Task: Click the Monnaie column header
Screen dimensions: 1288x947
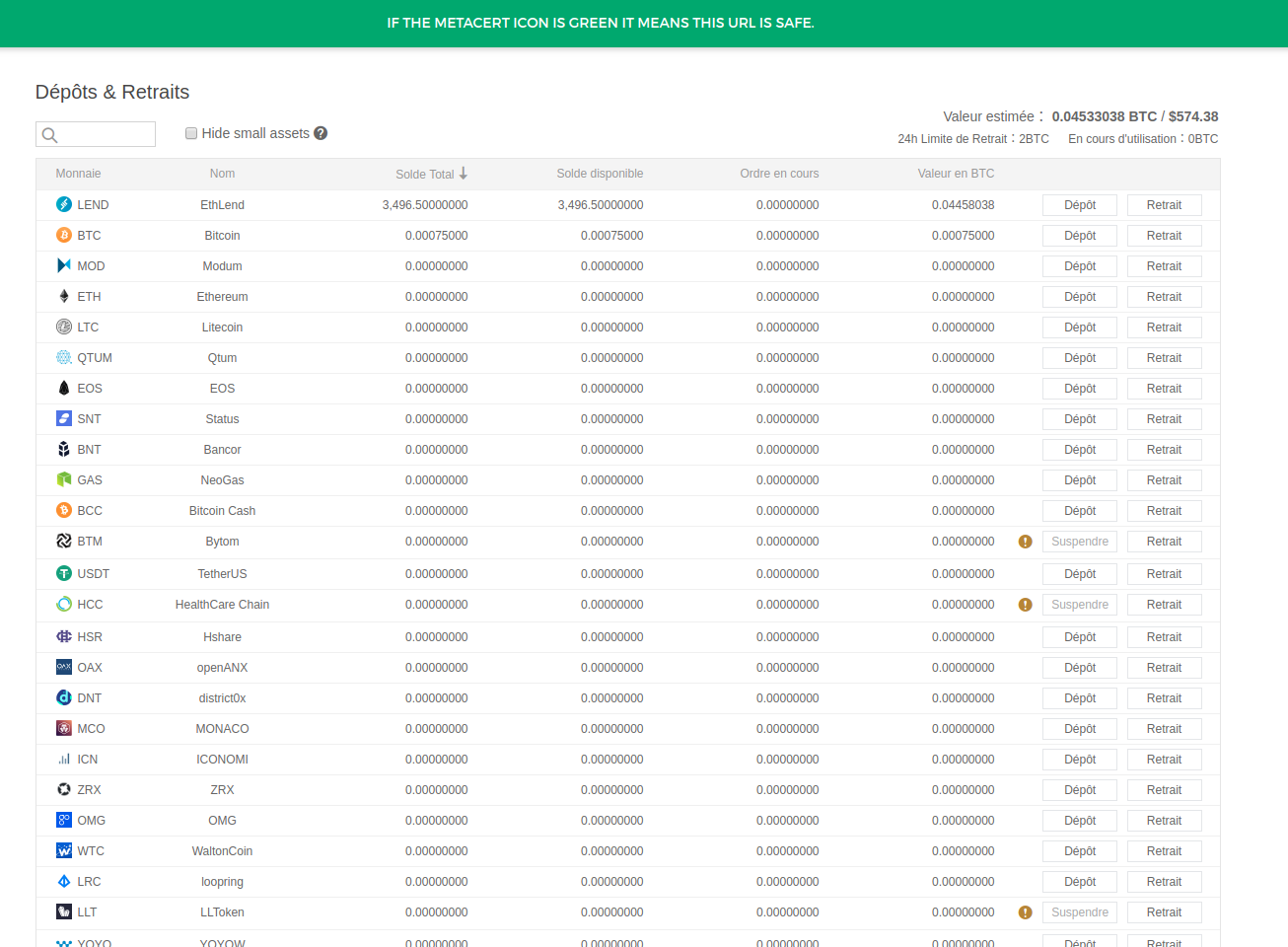Action: 78,174
